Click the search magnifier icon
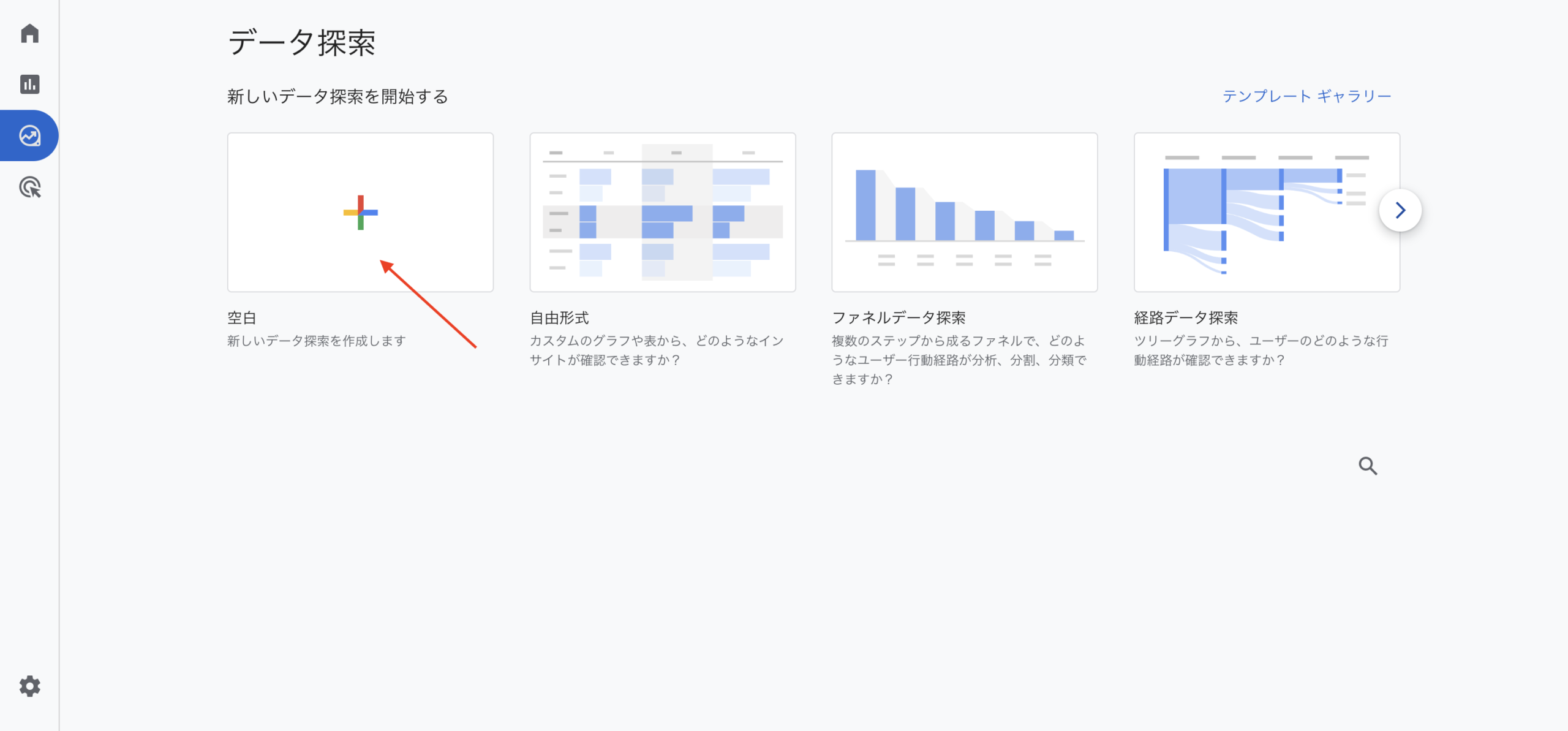This screenshot has height=731, width=1568. [x=1367, y=466]
